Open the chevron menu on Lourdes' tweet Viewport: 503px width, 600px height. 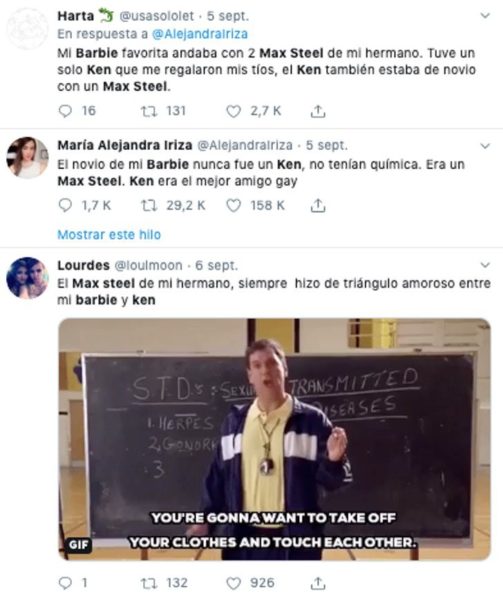point(485,265)
